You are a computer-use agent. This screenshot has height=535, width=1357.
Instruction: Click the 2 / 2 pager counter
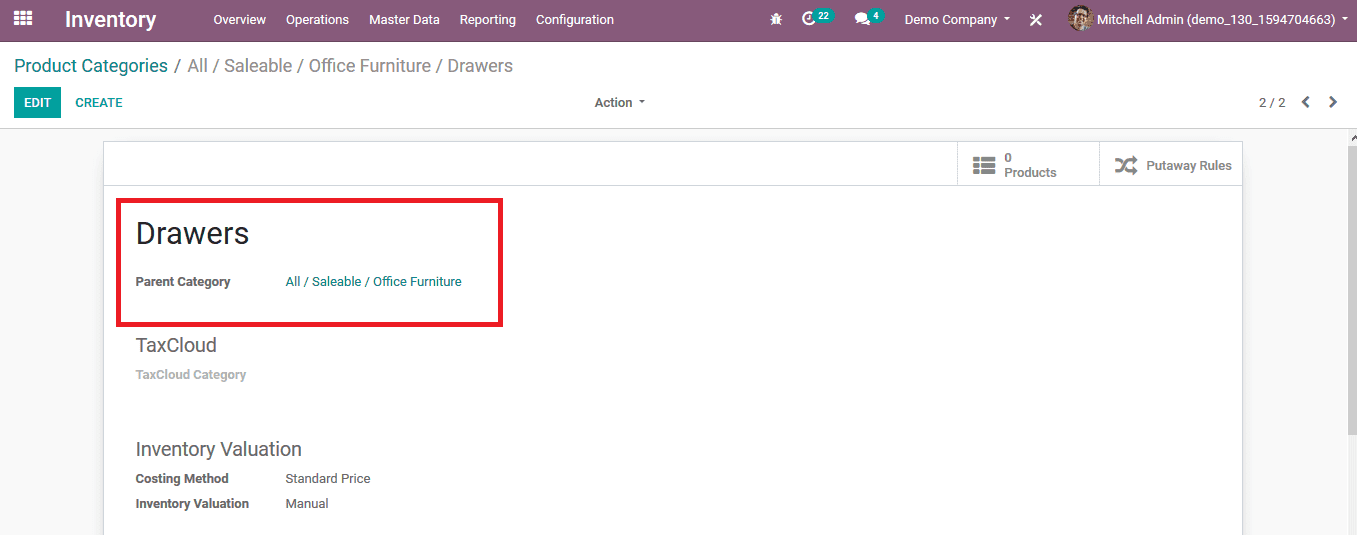pyautogui.click(x=1272, y=103)
